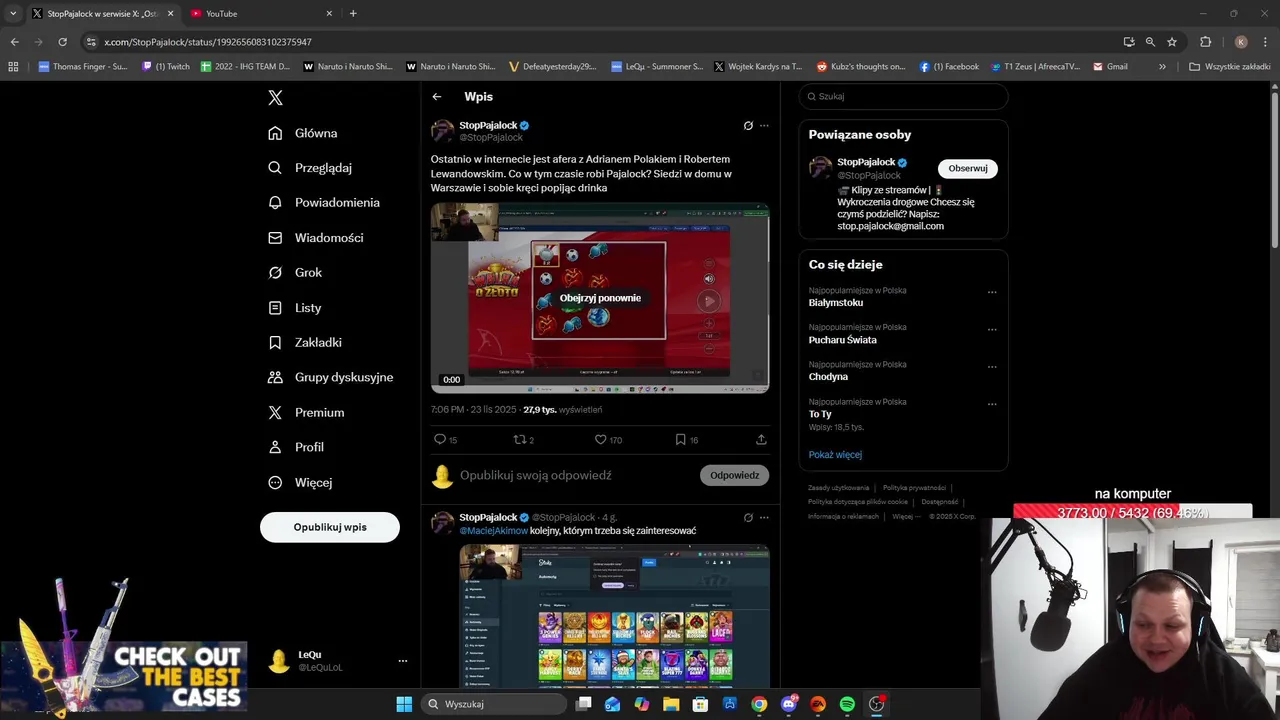Click taskbar Wyszukaj search box
1280x720 pixels.
[496, 704]
